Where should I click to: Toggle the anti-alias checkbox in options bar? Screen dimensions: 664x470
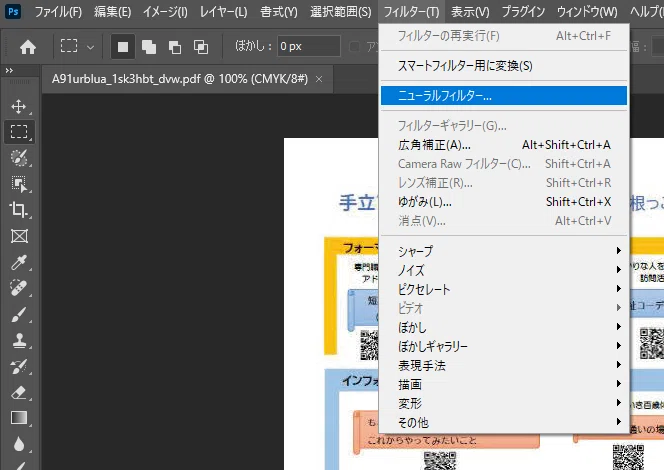tap(354, 47)
